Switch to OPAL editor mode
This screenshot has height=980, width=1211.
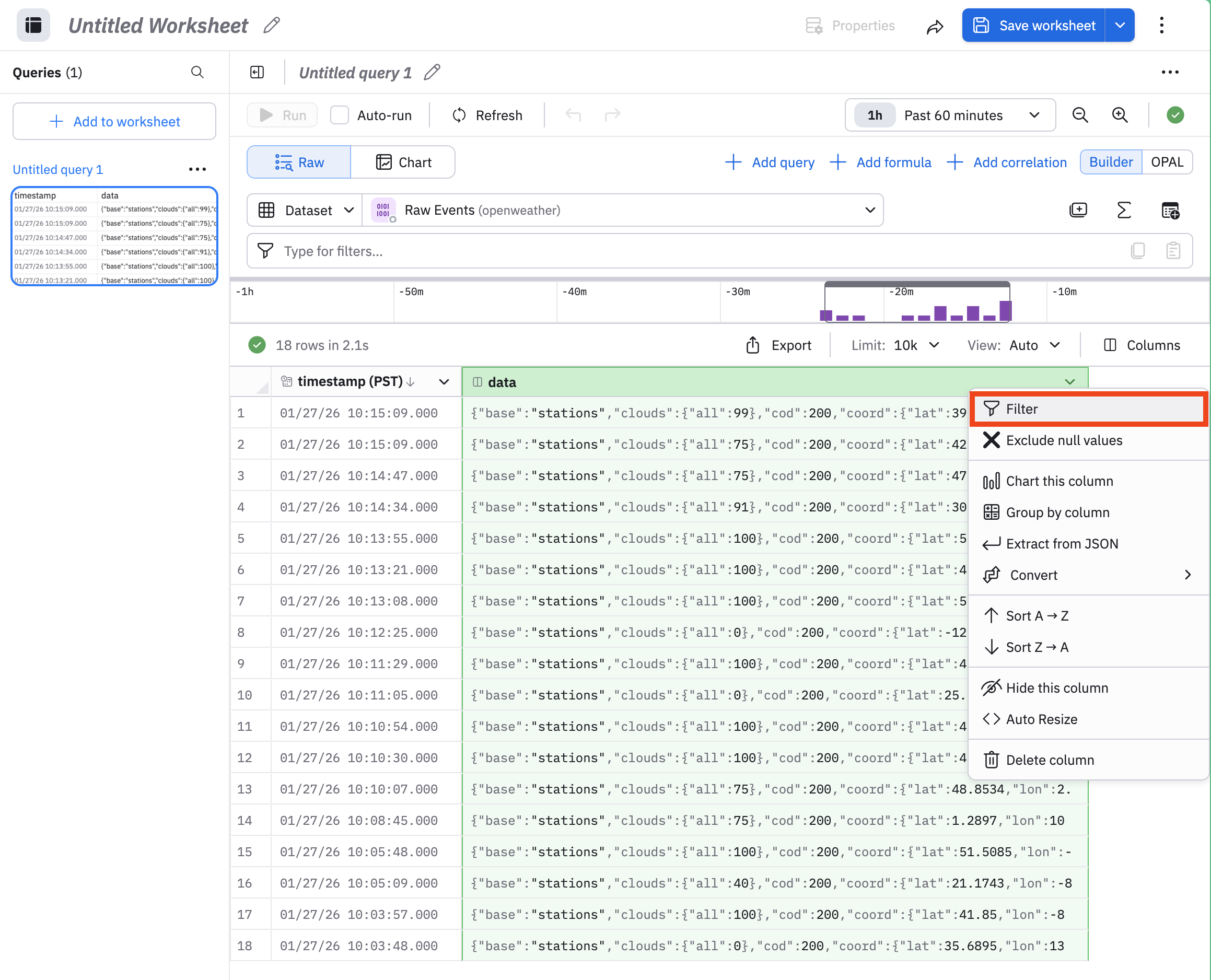(x=1167, y=162)
